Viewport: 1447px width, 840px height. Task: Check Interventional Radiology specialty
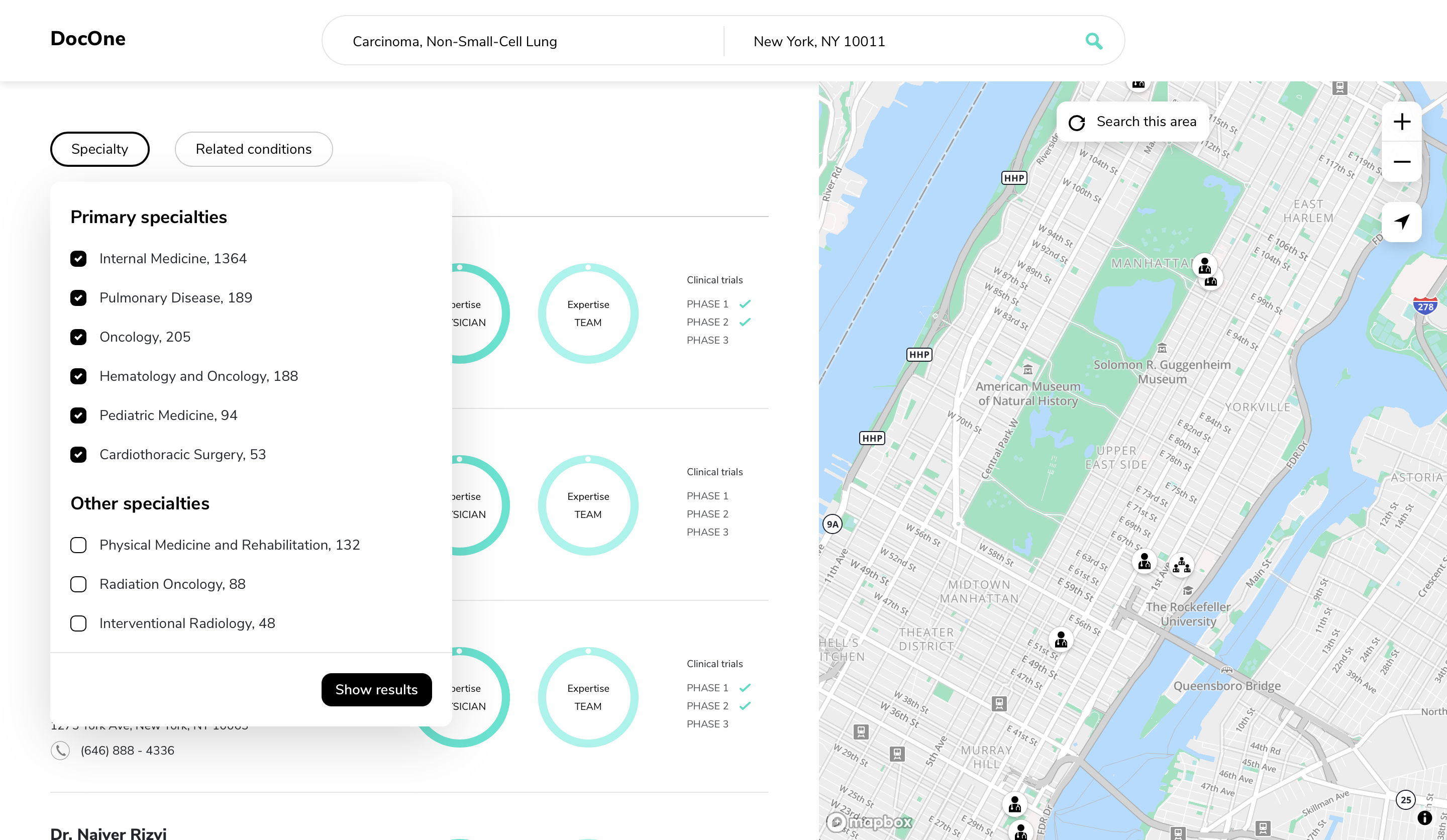[x=79, y=623]
